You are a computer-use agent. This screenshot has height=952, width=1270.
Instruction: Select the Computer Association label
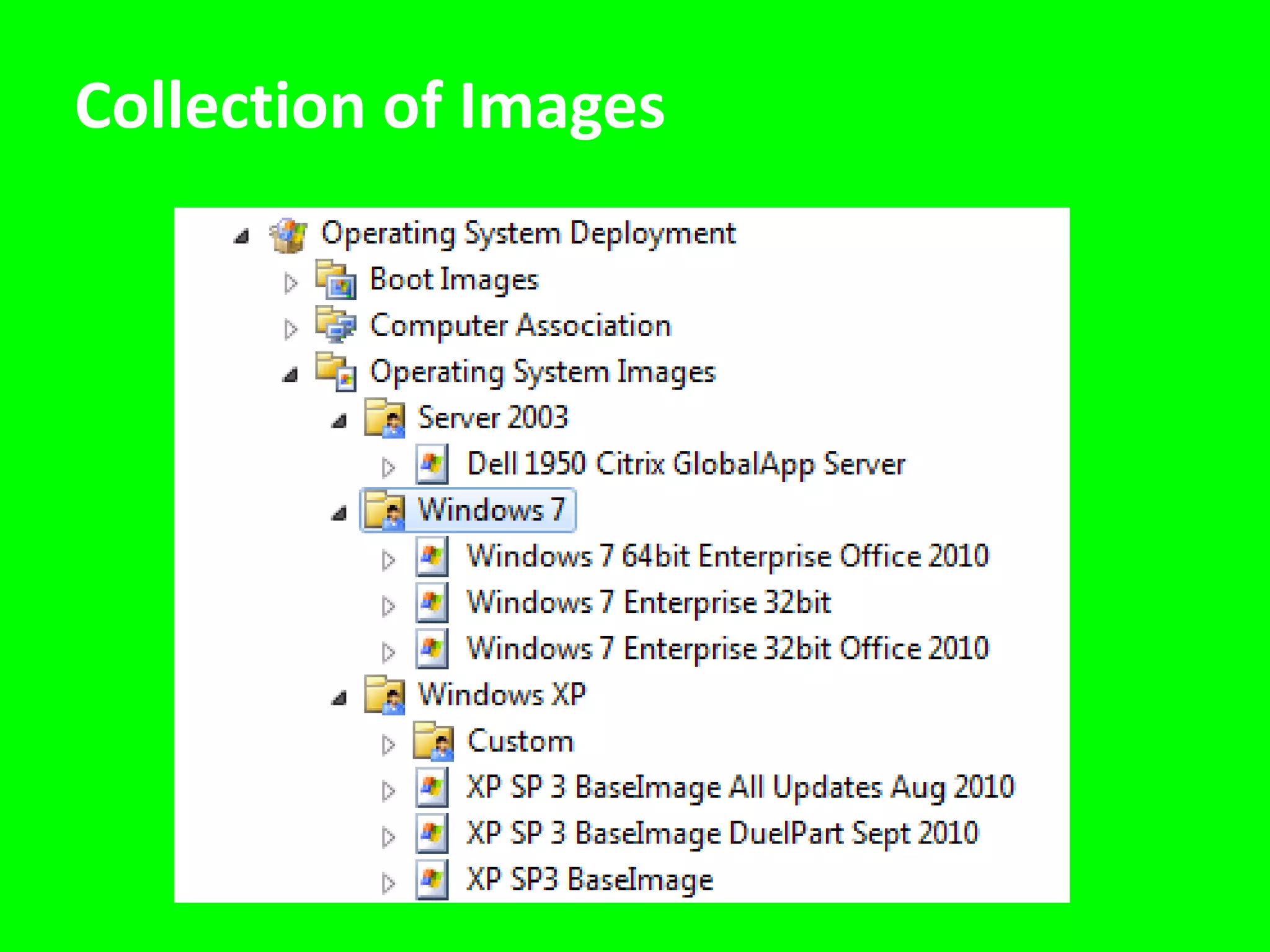[521, 326]
